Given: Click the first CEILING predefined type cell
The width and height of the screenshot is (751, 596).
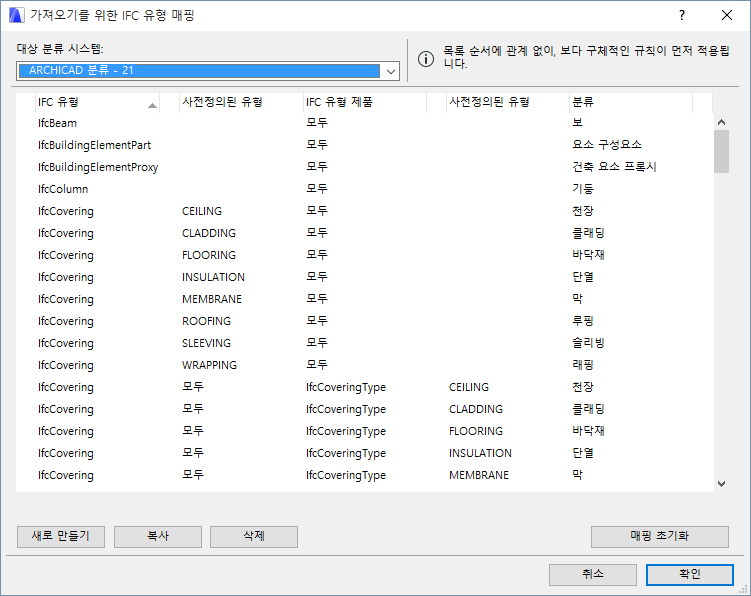Looking at the screenshot, I should (202, 211).
